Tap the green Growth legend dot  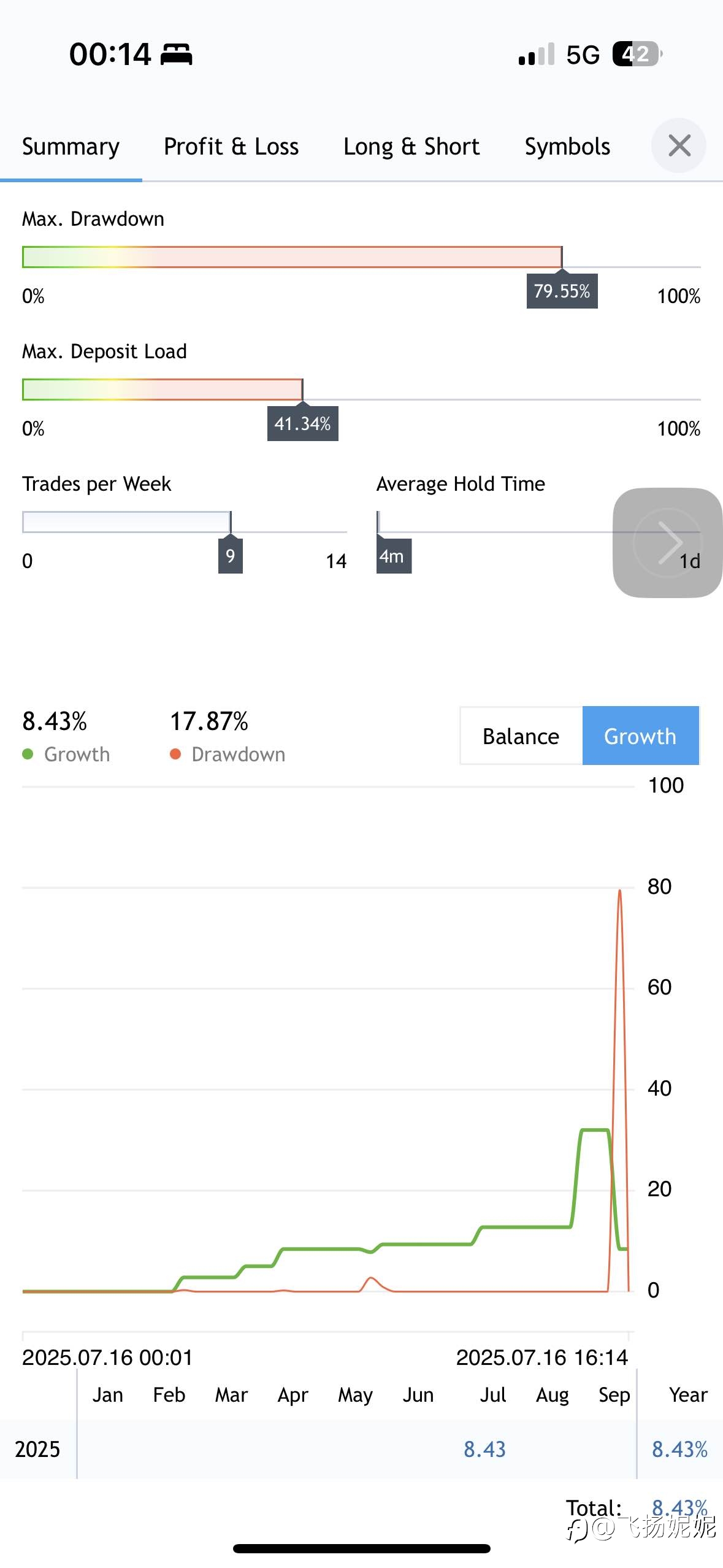(28, 754)
